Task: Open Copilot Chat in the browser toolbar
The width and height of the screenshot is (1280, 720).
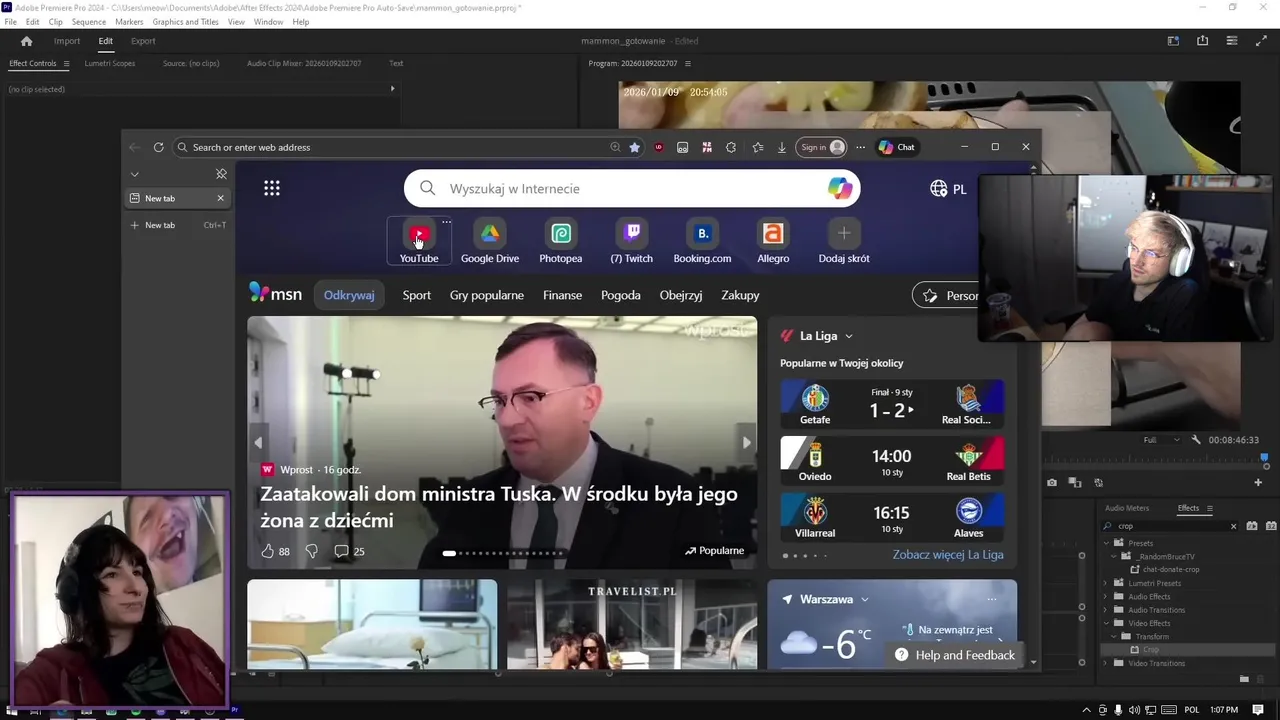Action: click(x=896, y=147)
